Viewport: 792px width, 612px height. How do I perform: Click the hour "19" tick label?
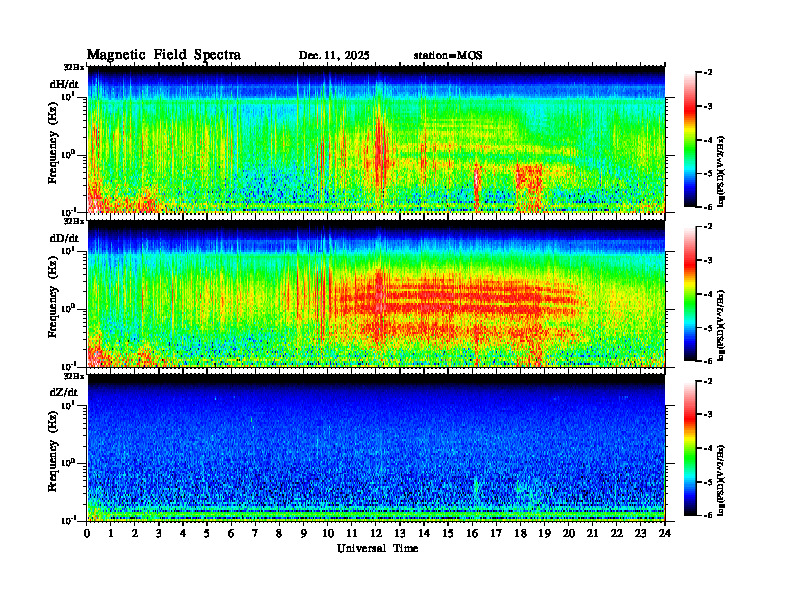click(544, 534)
